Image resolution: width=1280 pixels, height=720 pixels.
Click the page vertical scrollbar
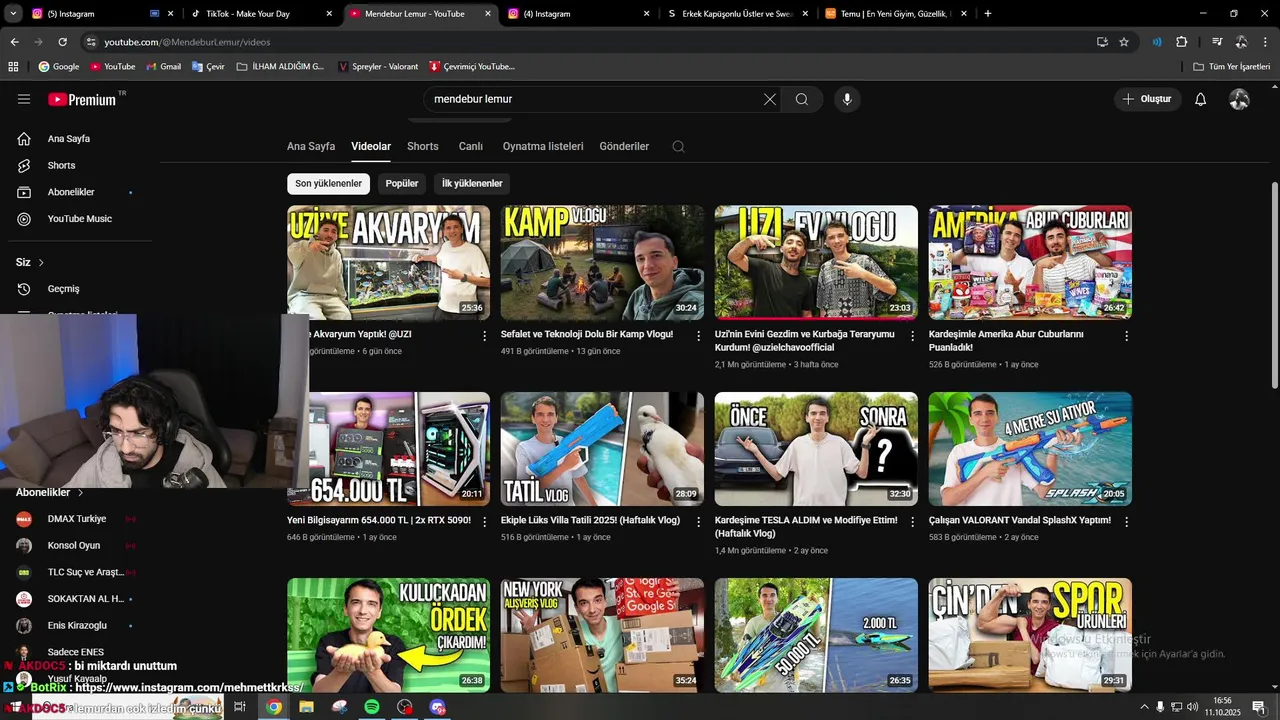(x=1274, y=285)
